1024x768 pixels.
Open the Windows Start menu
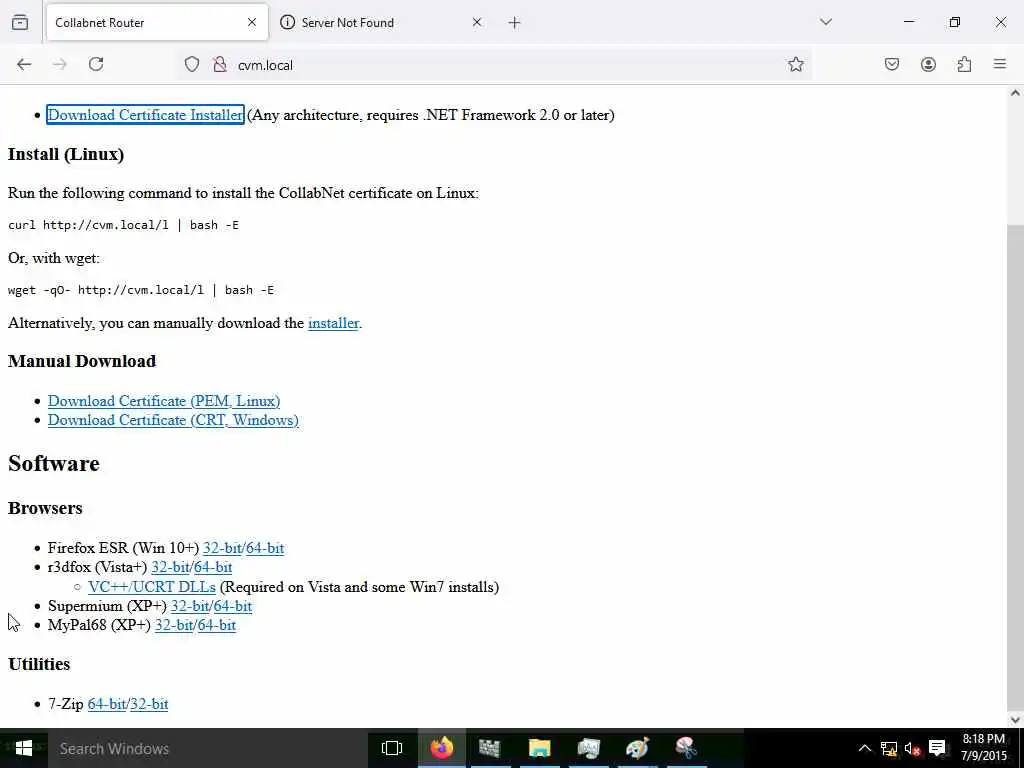[24, 748]
